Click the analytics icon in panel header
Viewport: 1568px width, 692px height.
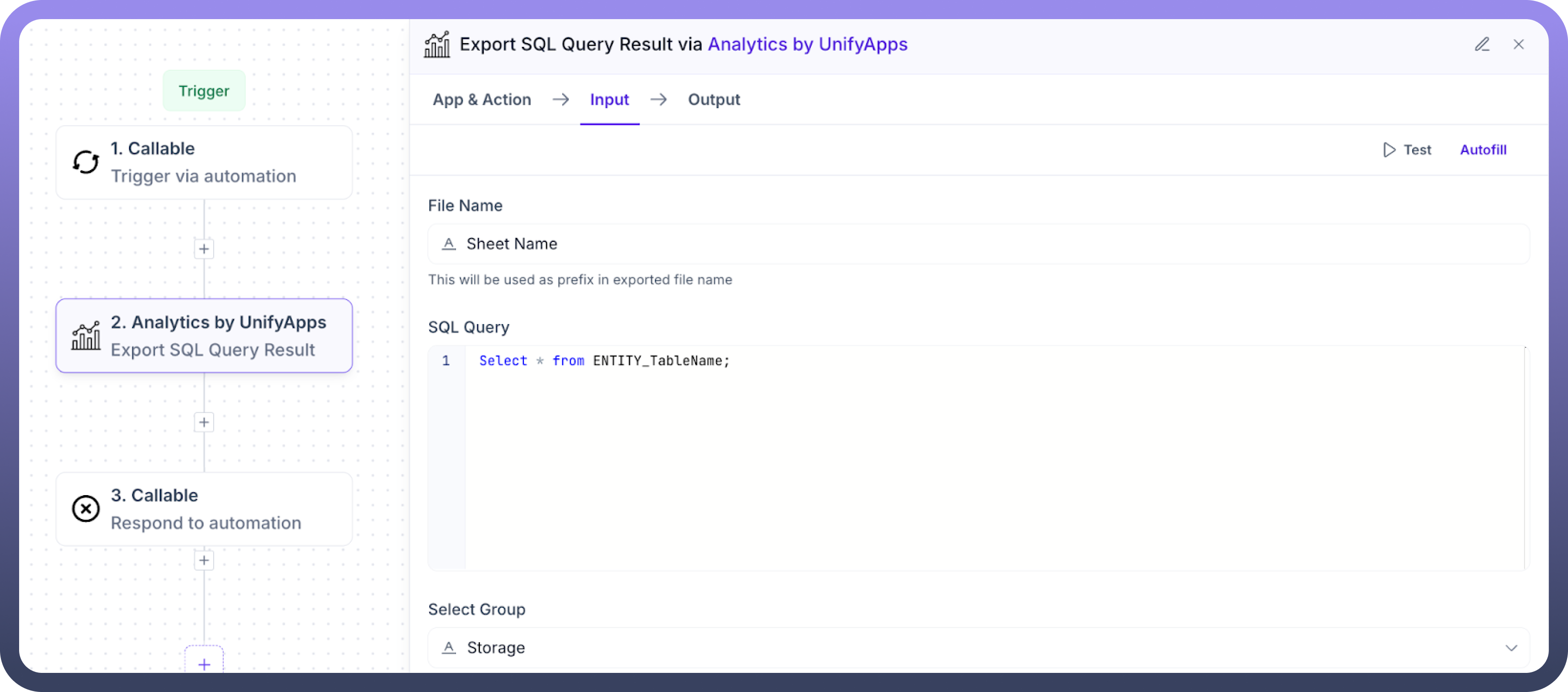[436, 44]
